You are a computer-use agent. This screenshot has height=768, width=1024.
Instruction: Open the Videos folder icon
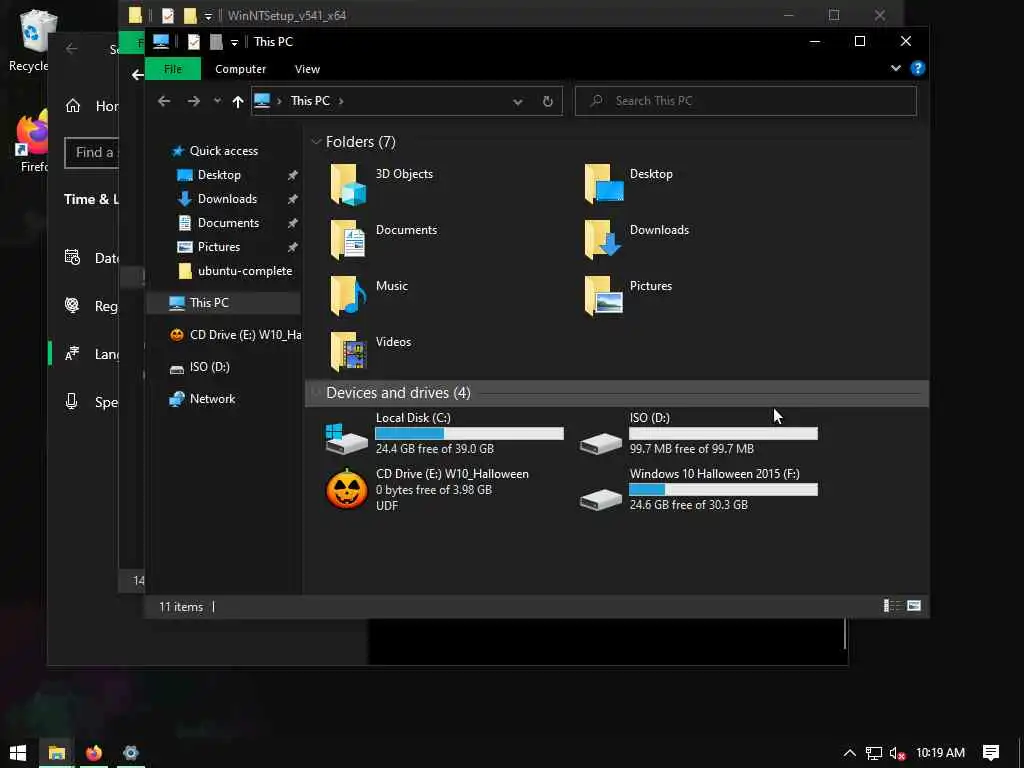[x=348, y=352]
